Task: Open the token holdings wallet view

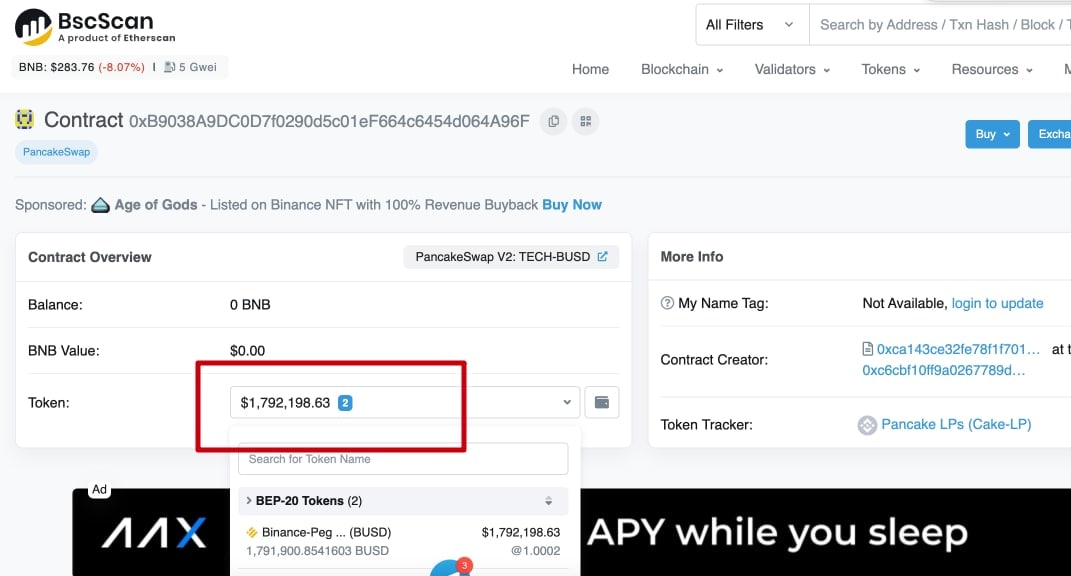Action: 602,402
